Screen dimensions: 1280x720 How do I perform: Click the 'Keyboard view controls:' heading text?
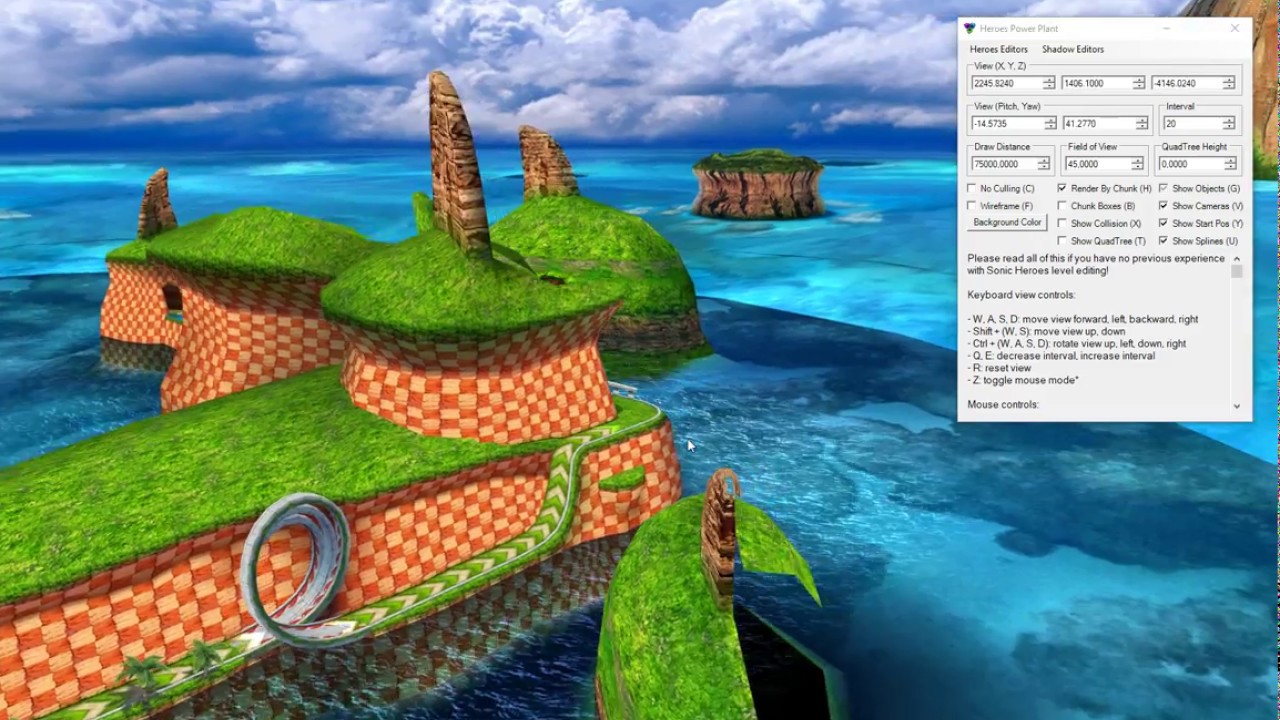pyautogui.click(x=1021, y=295)
